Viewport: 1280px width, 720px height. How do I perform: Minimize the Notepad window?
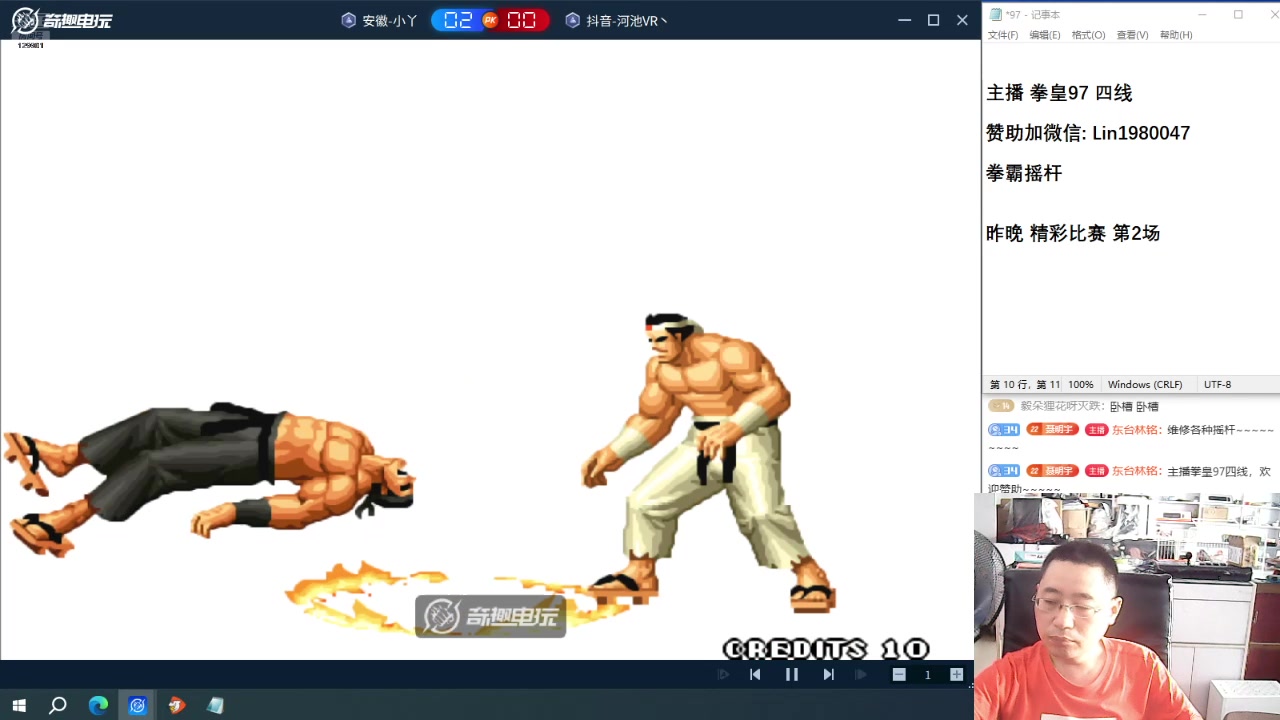(x=1203, y=14)
